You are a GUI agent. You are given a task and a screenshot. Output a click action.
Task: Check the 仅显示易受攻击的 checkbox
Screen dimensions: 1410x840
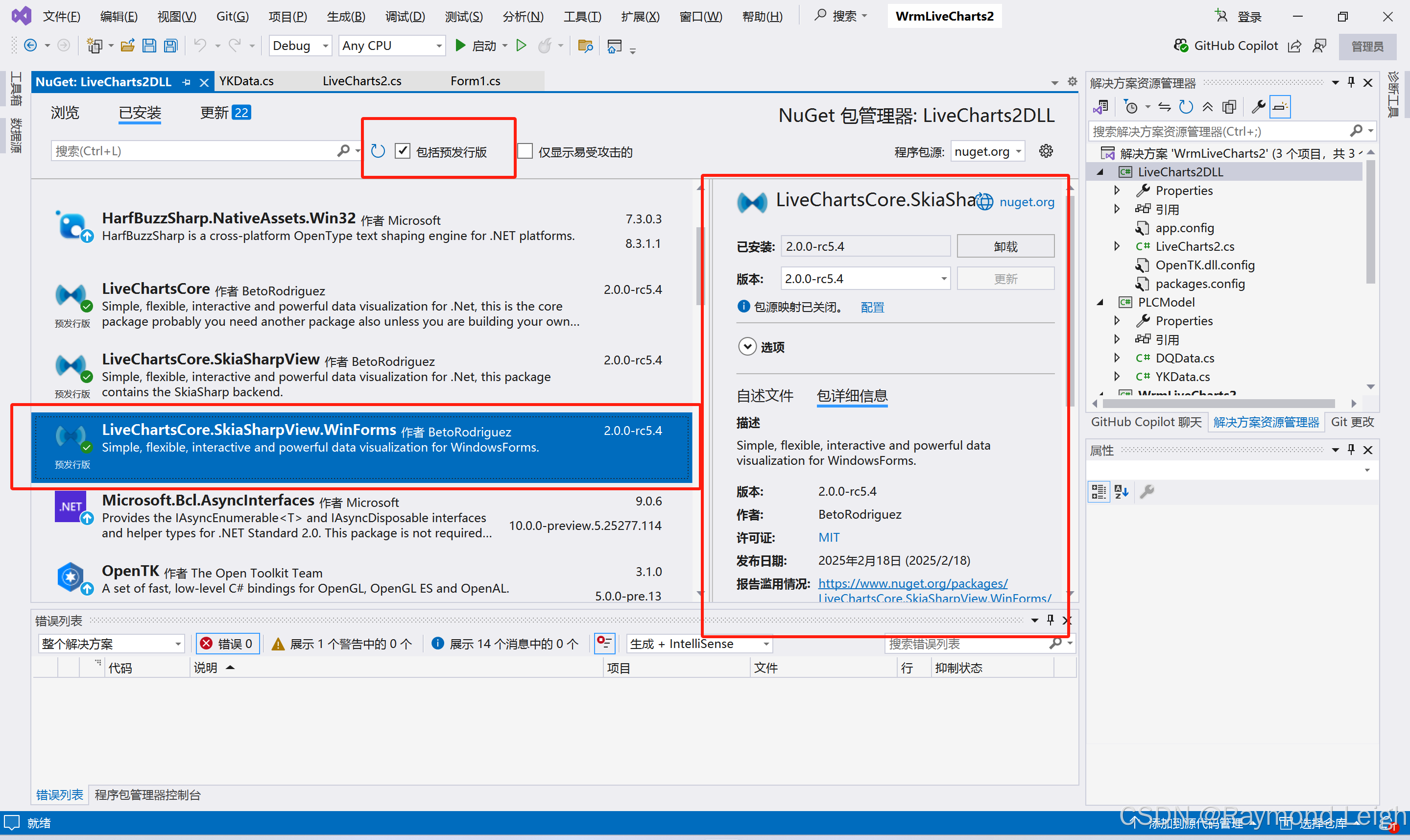point(525,151)
